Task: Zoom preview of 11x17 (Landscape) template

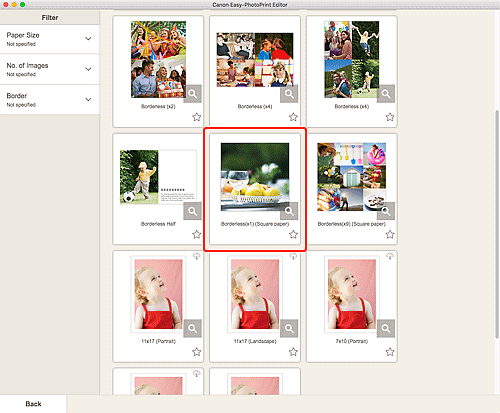Action: point(289,328)
